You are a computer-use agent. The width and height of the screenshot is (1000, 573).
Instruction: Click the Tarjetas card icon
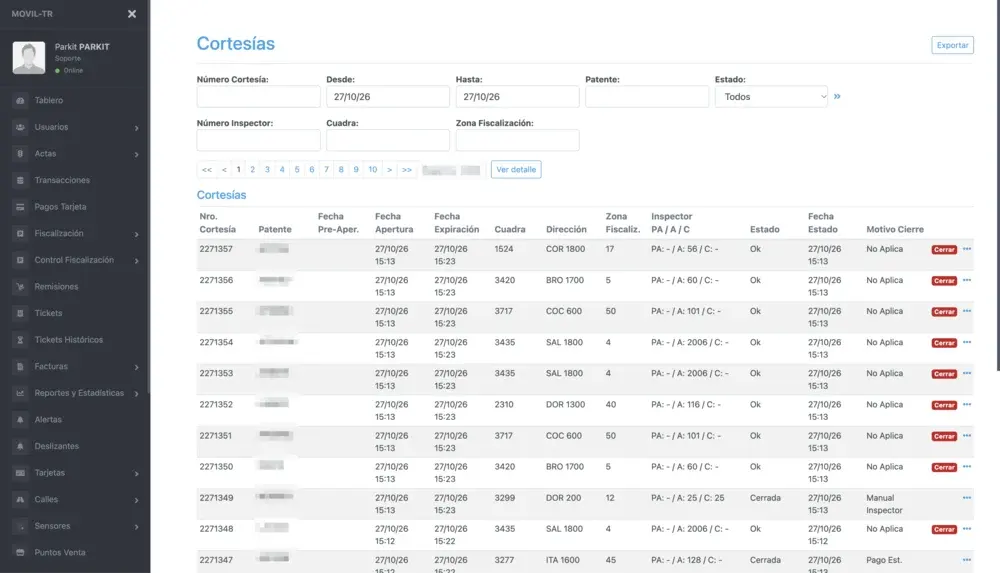pos(20,473)
